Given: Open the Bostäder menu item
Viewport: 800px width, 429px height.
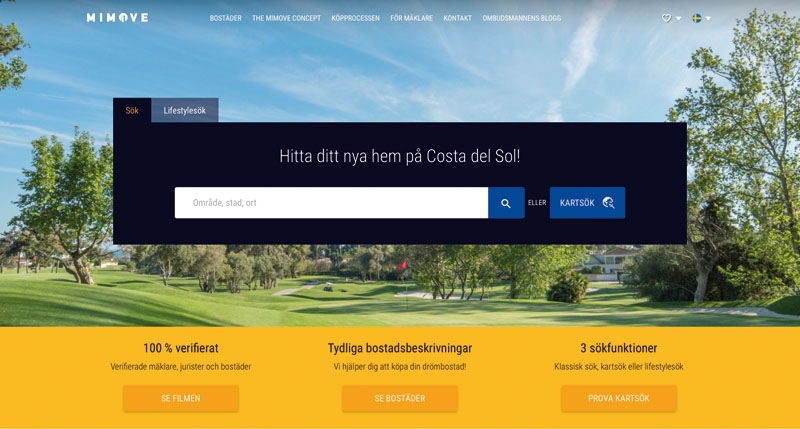Looking at the screenshot, I should [226, 18].
